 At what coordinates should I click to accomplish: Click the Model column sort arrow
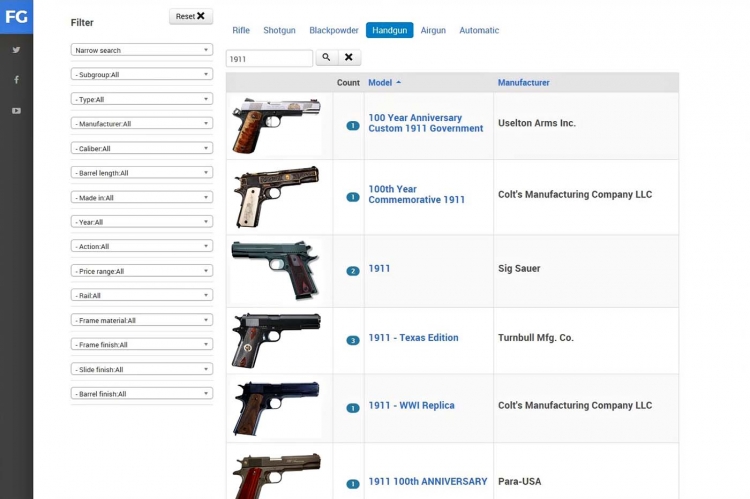pos(398,83)
